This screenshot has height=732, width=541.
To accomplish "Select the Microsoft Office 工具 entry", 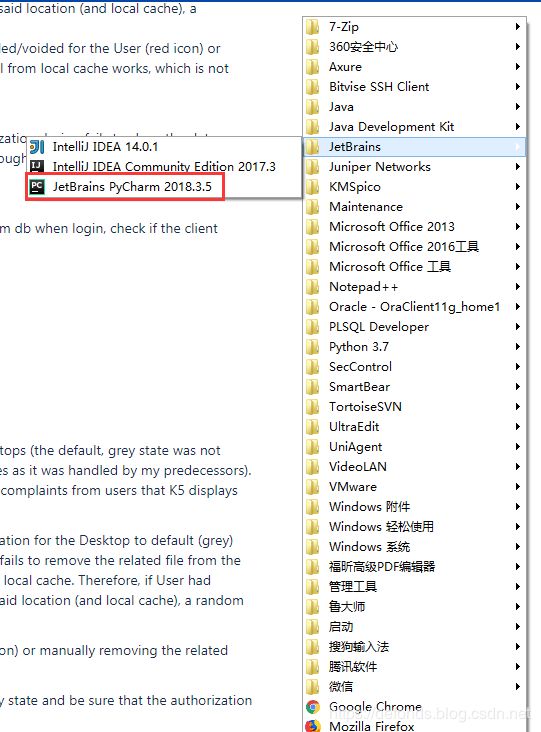I will [x=415, y=267].
